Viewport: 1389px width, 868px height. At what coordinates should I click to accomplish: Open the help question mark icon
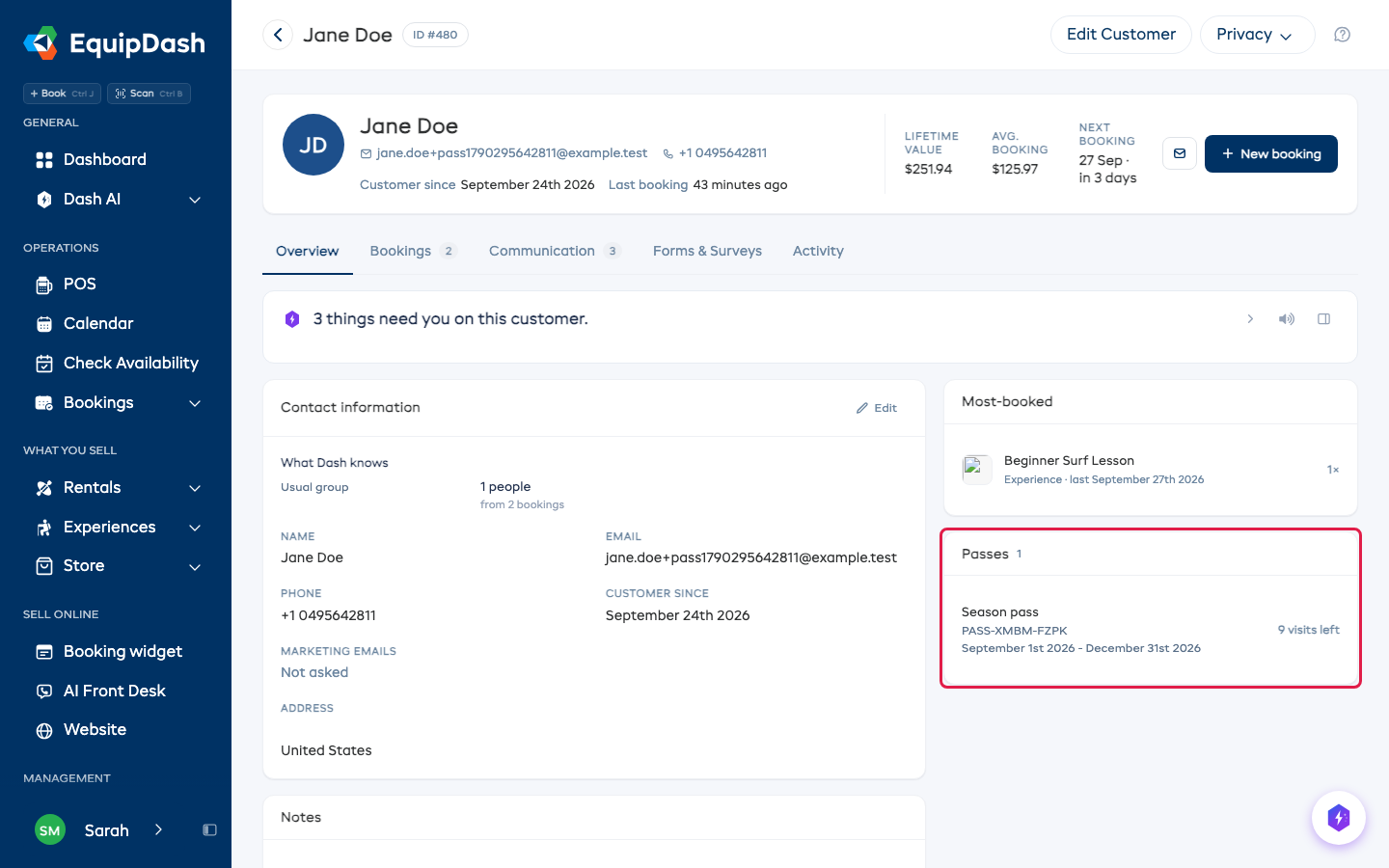pos(1342,35)
